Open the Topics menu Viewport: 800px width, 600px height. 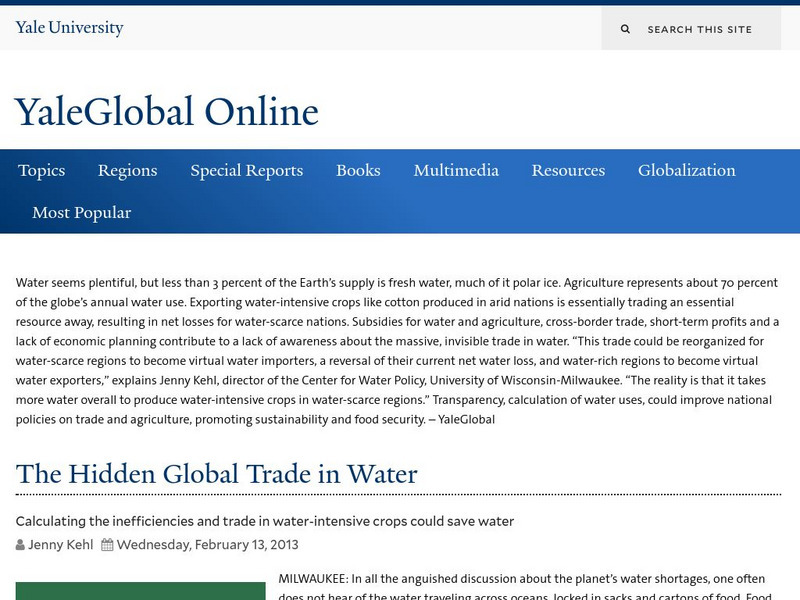point(41,170)
